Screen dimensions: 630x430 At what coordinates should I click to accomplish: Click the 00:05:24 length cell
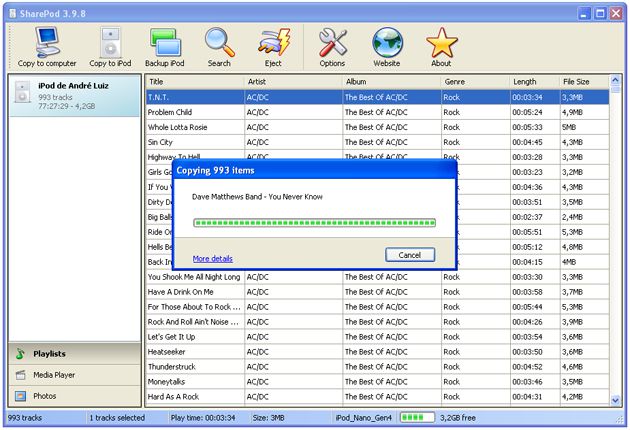pos(535,112)
